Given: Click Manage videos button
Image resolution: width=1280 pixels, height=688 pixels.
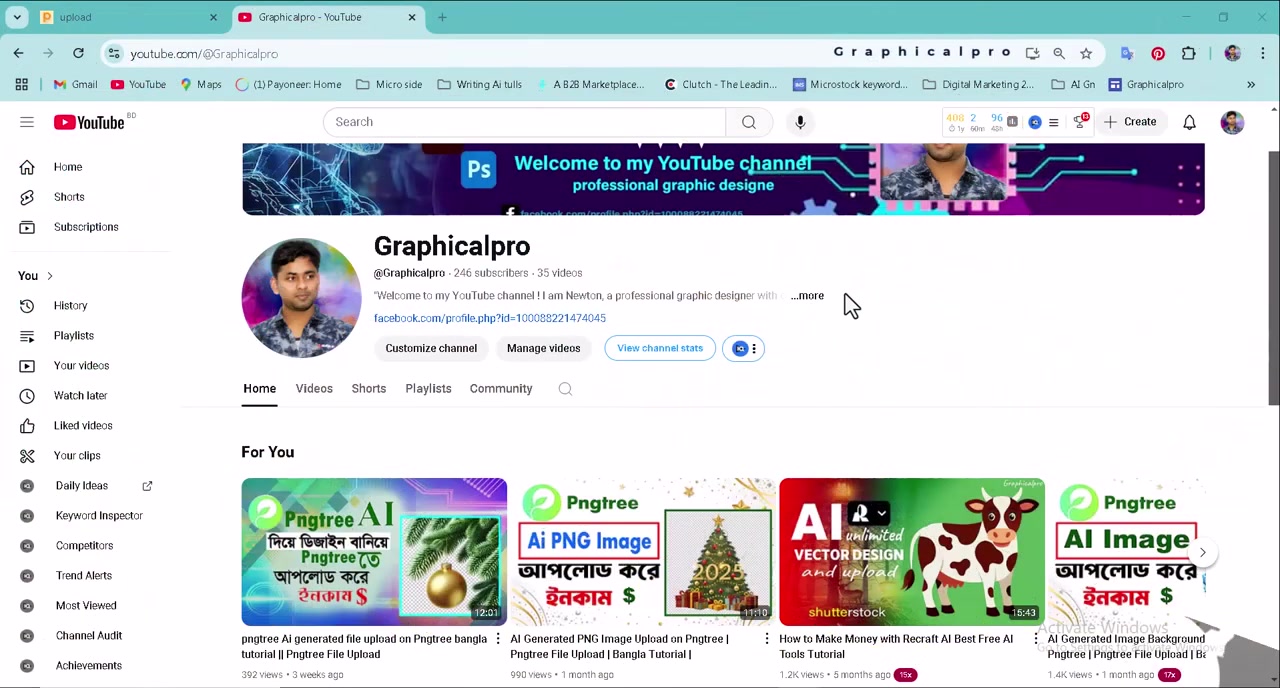Looking at the screenshot, I should [543, 348].
